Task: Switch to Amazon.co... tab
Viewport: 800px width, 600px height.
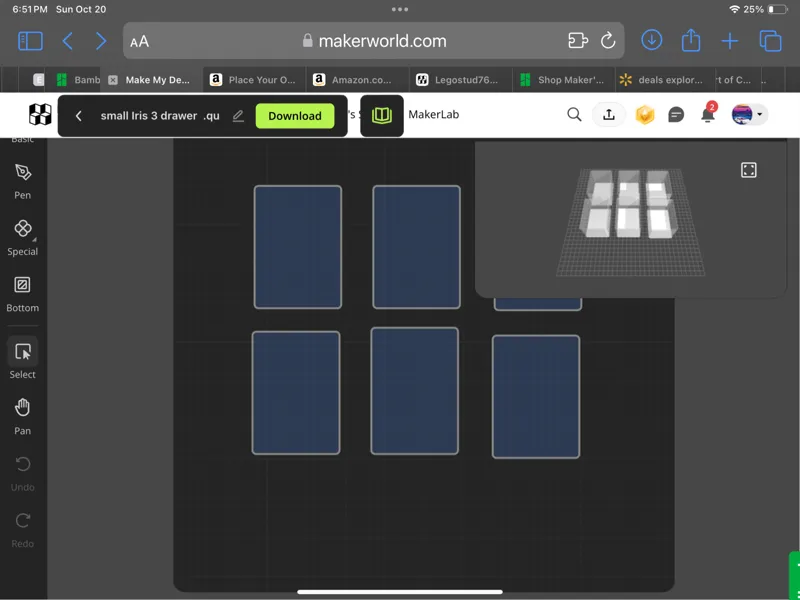Action: [x=357, y=80]
